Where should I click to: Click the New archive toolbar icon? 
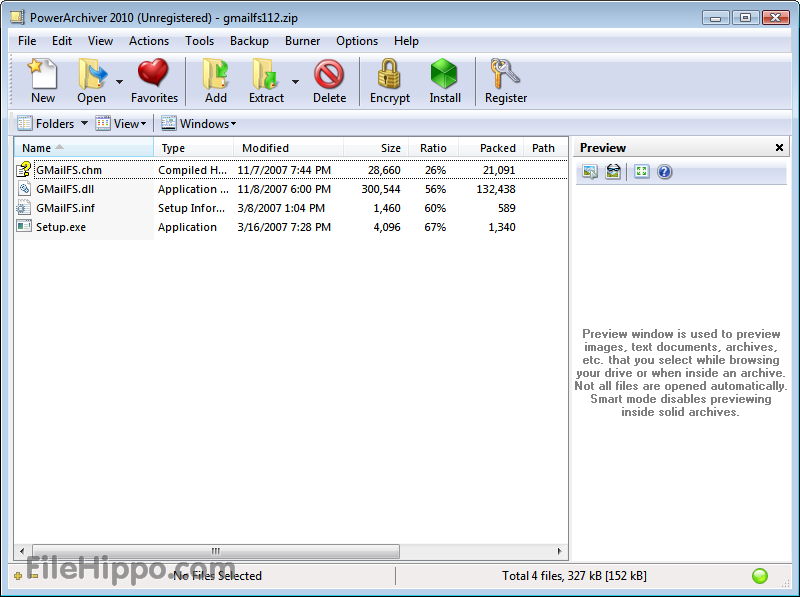pos(43,74)
